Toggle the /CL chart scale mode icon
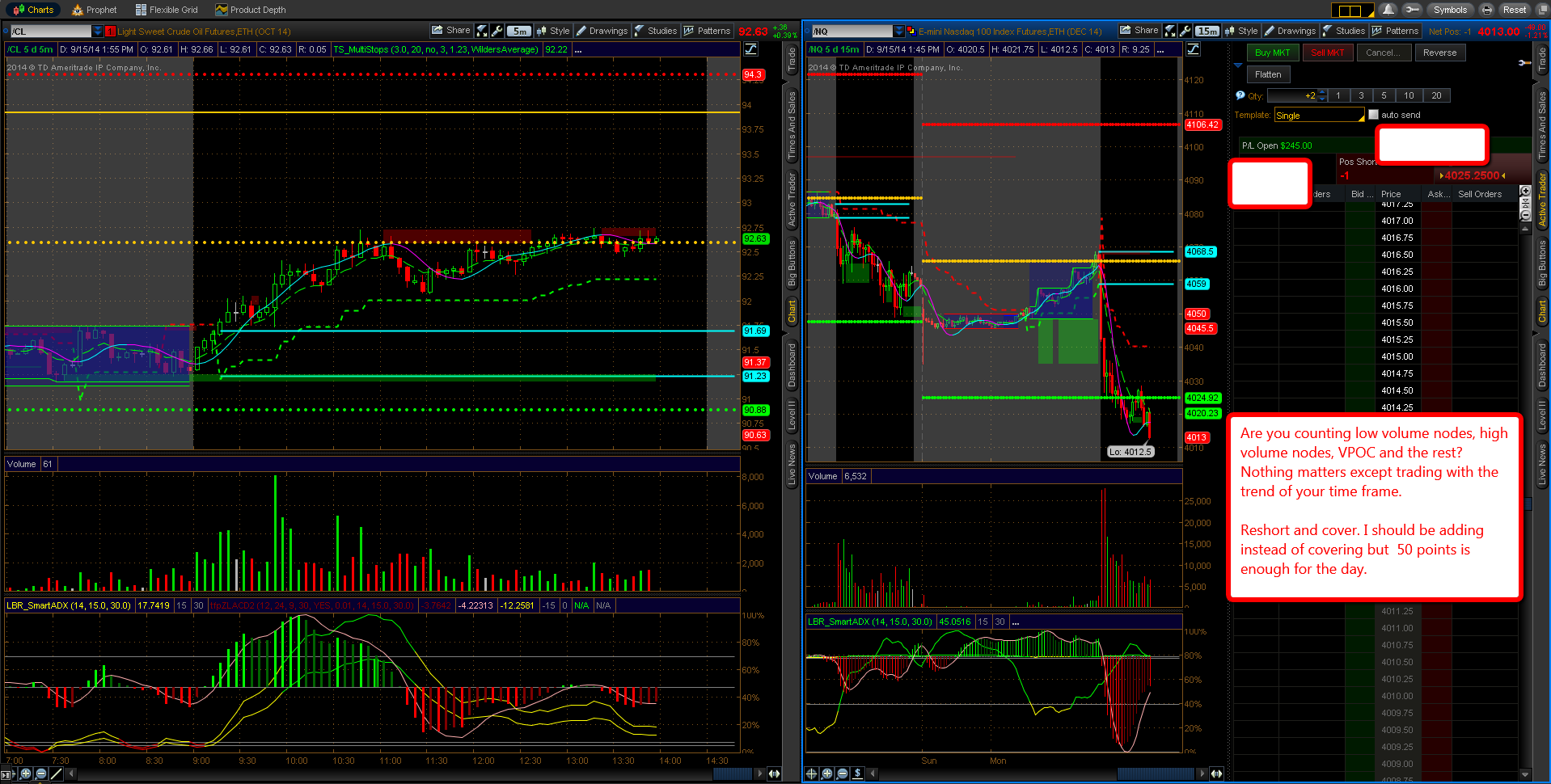The image size is (1551, 784). [750, 49]
